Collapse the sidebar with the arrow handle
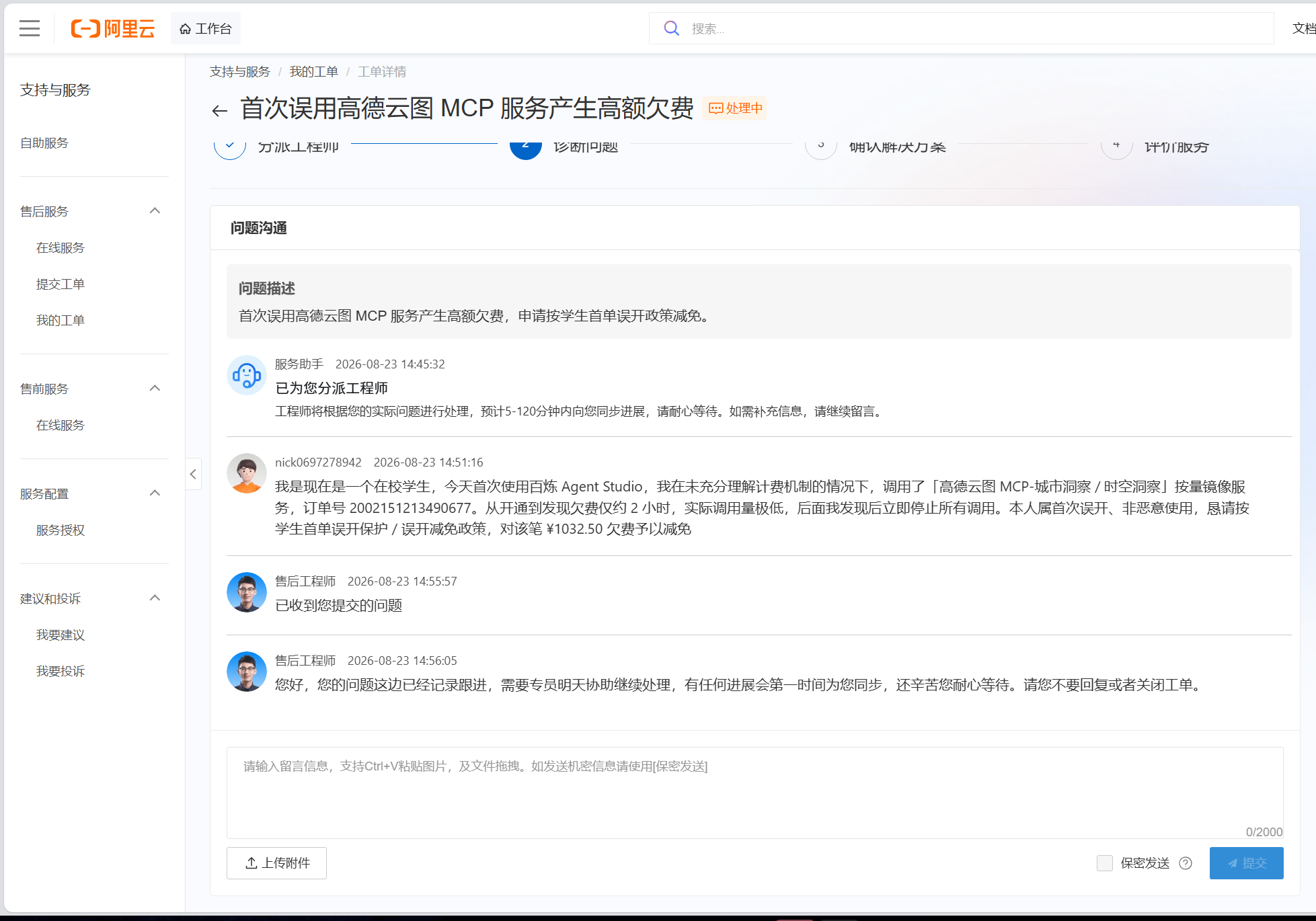The width and height of the screenshot is (1316, 921). coord(193,474)
